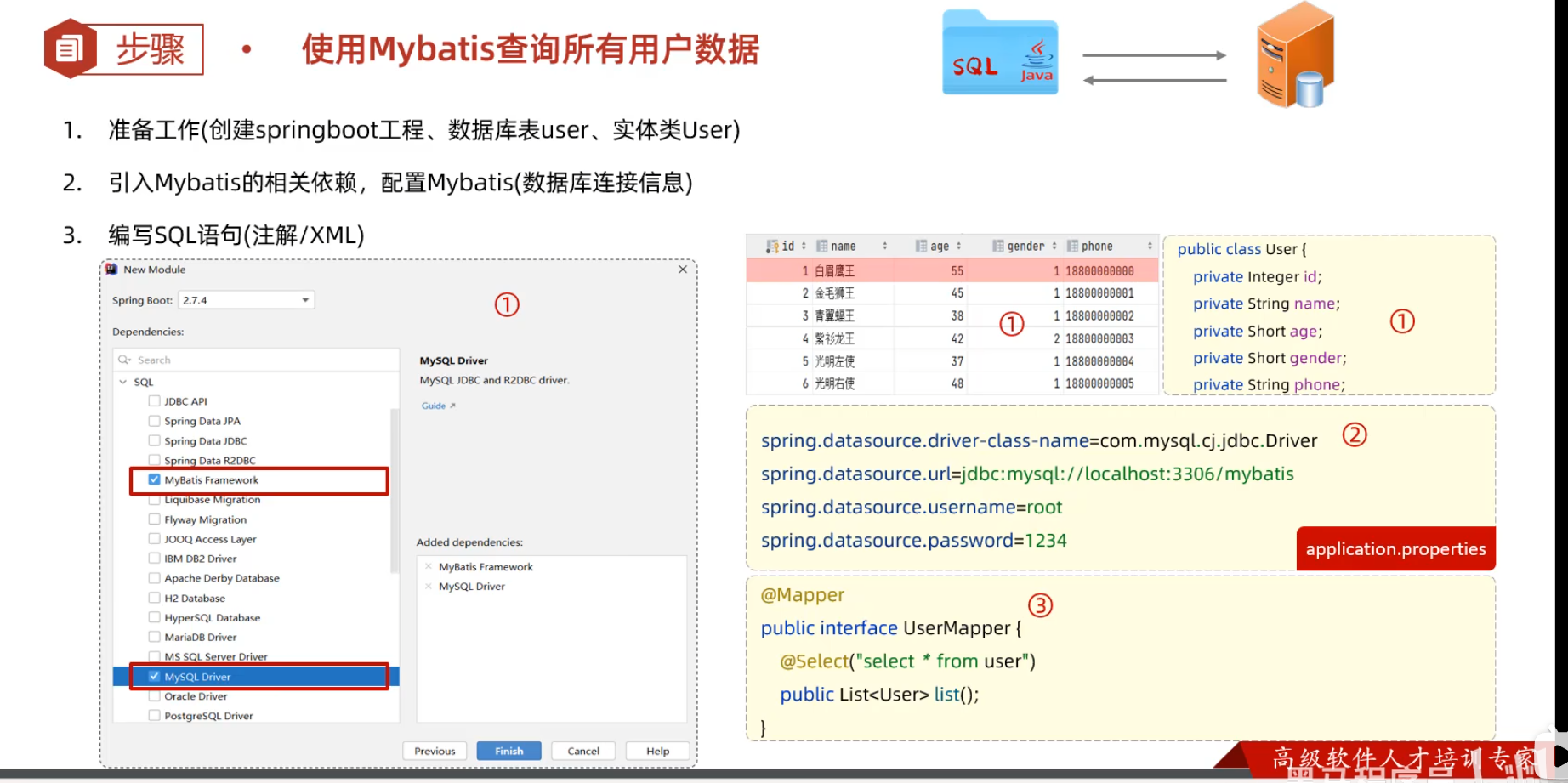Remove MySQL Driver from added dependencies
Viewport: 1568px width, 783px height.
(429, 587)
